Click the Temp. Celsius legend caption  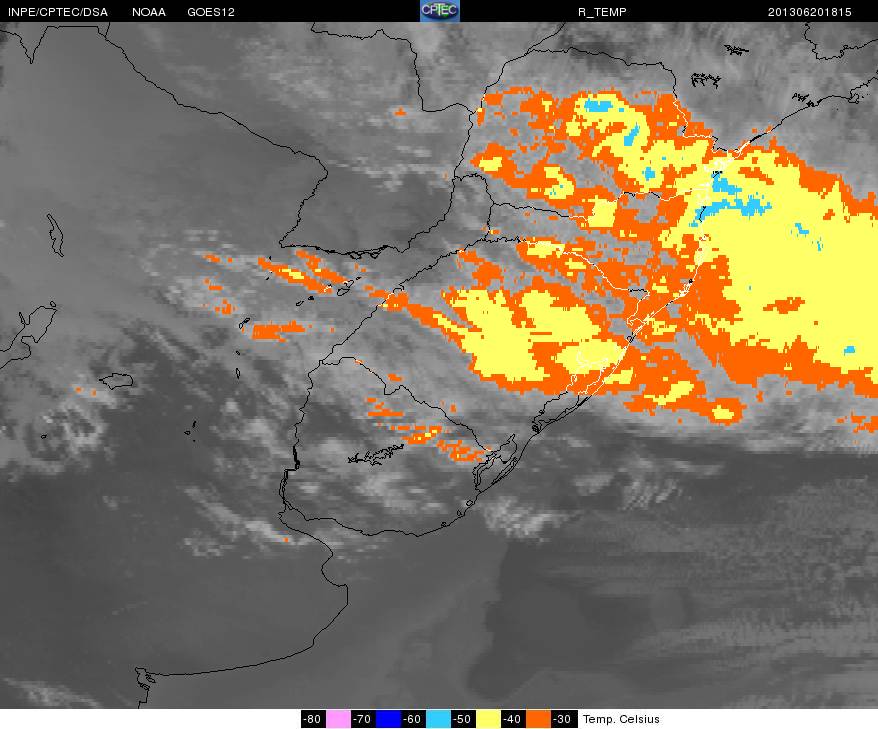click(x=621, y=719)
